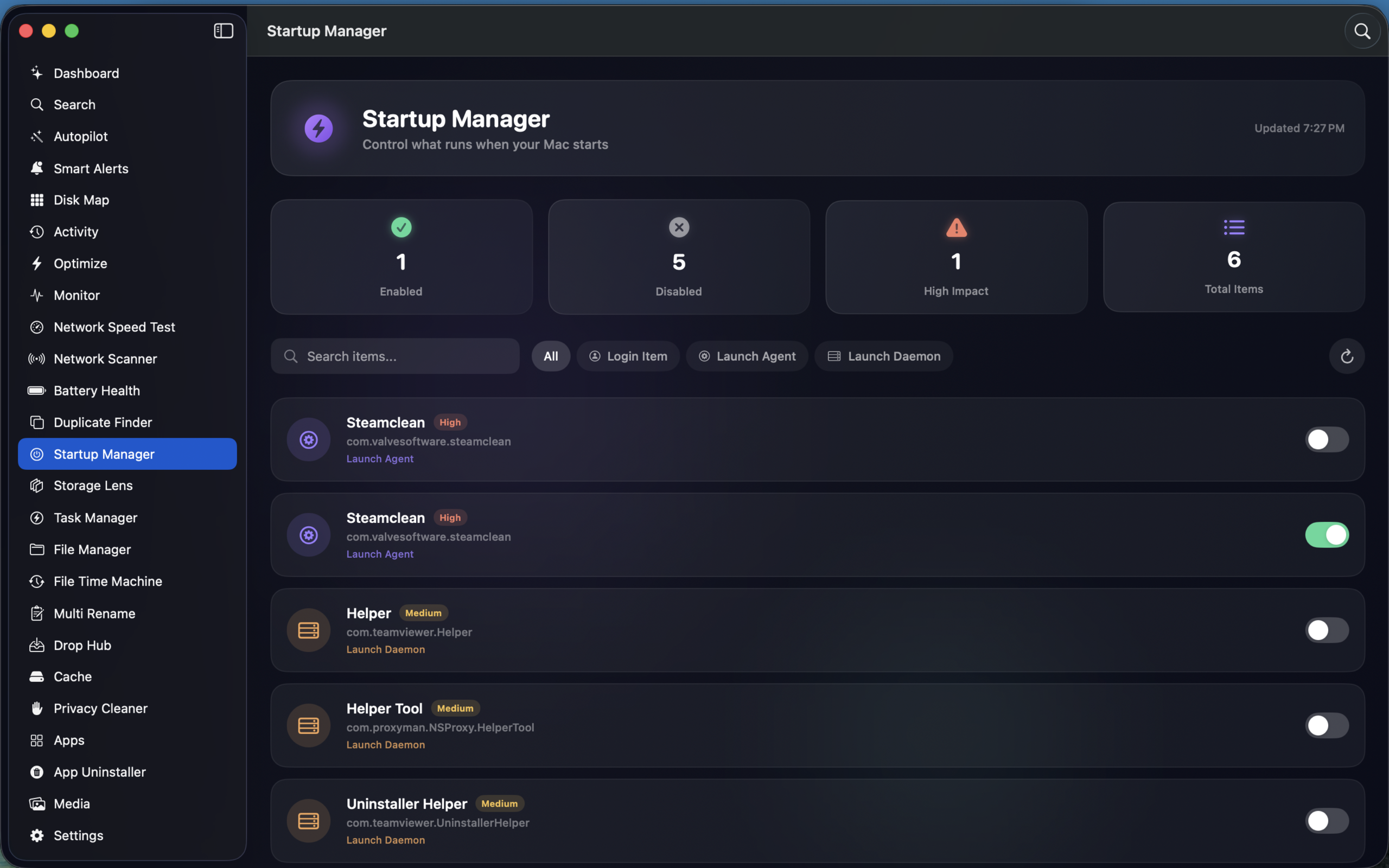Viewport: 1389px width, 868px height.
Task: Refresh the startup items list
Action: [1347, 356]
